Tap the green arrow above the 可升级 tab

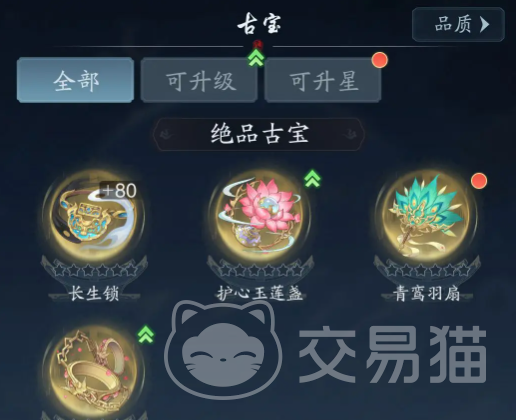[256, 57]
